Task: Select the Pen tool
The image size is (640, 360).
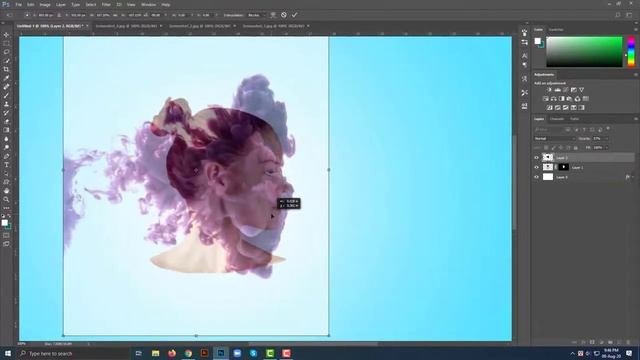Action: tap(6, 156)
